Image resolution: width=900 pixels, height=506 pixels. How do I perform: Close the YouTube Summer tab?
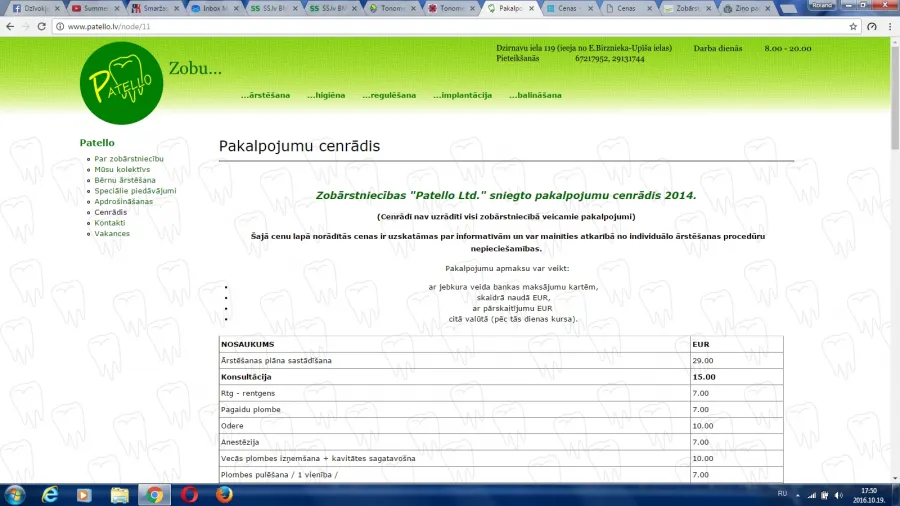click(x=117, y=9)
